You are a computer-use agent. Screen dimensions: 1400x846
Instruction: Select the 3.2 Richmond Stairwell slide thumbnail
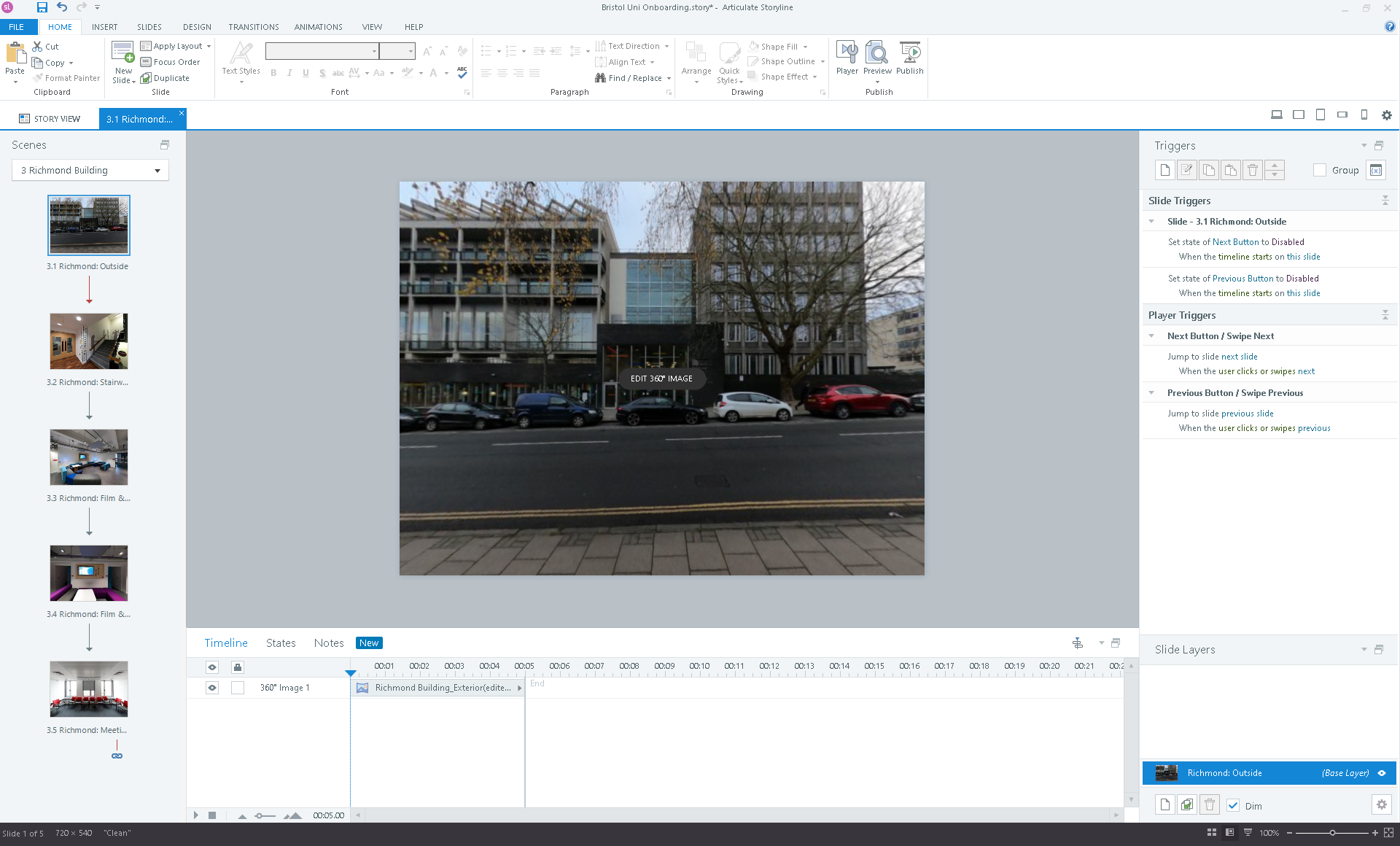point(88,341)
